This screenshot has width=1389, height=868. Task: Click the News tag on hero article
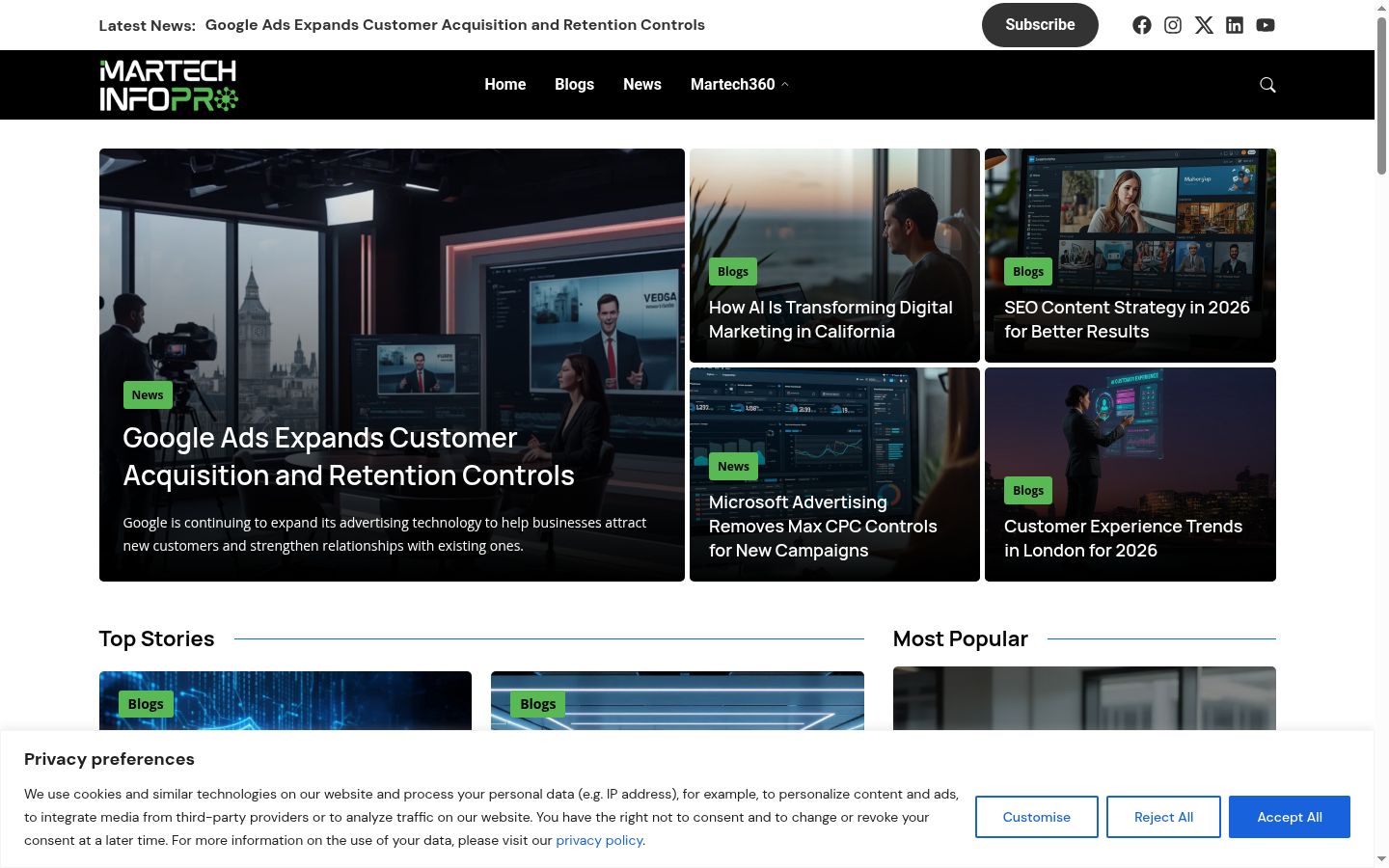[x=148, y=394]
